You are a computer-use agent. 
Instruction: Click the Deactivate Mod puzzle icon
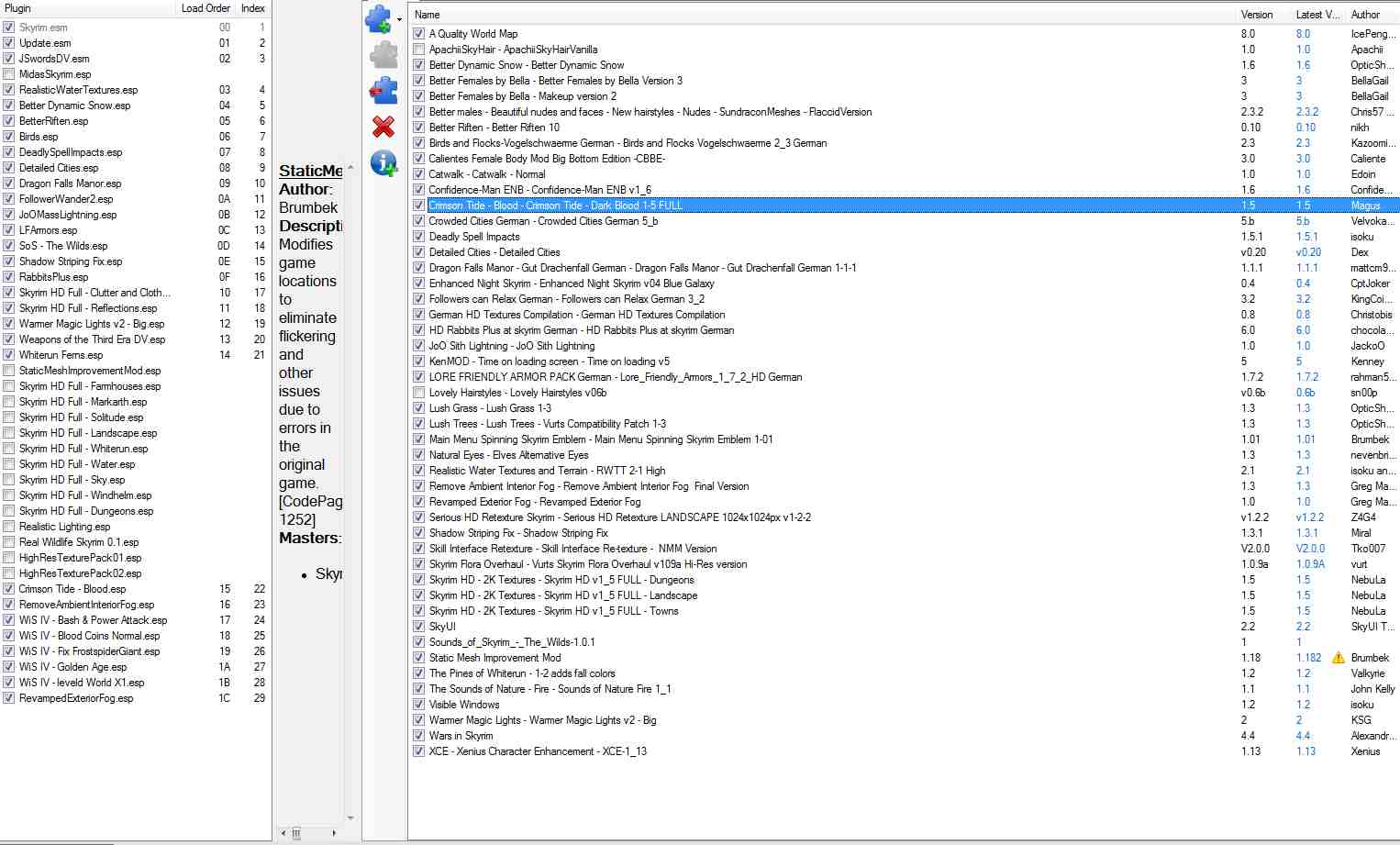pos(383,90)
